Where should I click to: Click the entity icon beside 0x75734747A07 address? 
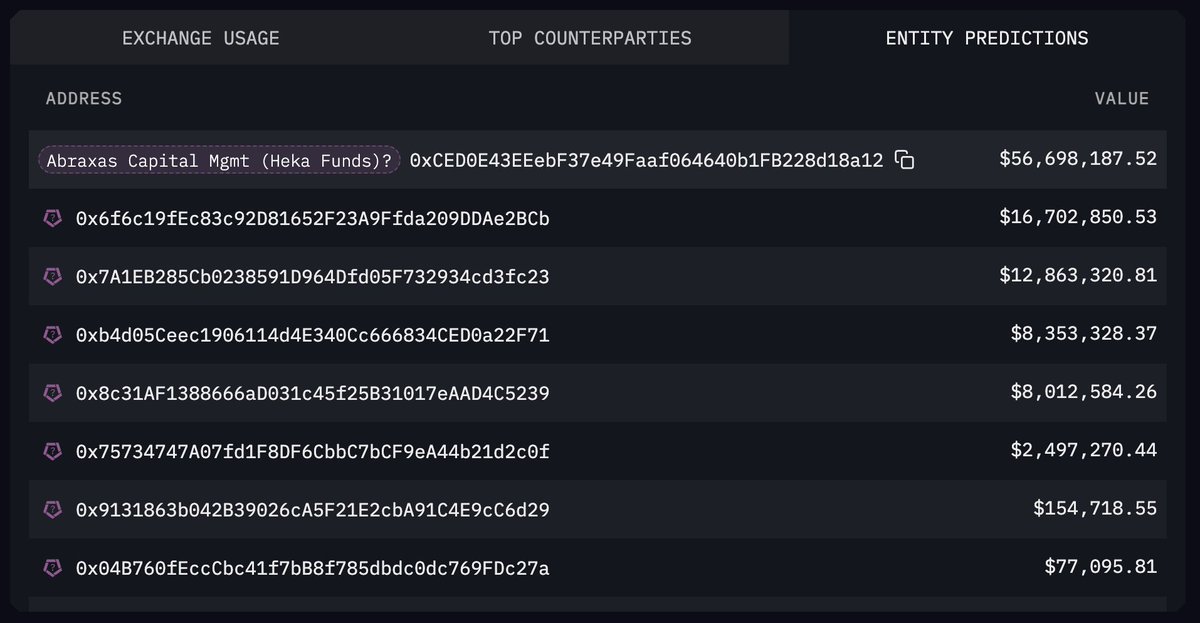tap(52, 452)
